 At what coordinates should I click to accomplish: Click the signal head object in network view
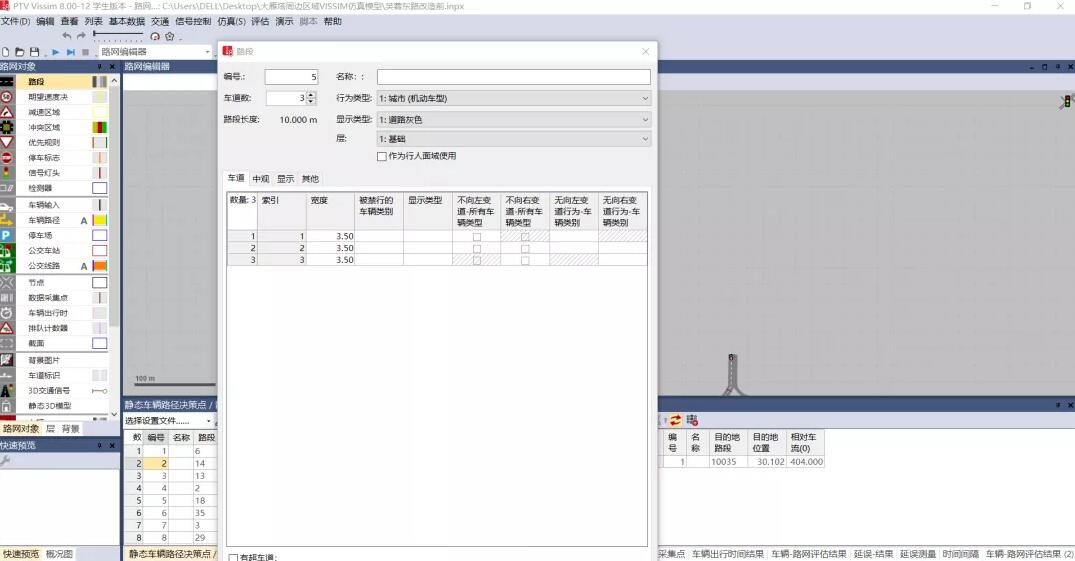coord(1067,102)
